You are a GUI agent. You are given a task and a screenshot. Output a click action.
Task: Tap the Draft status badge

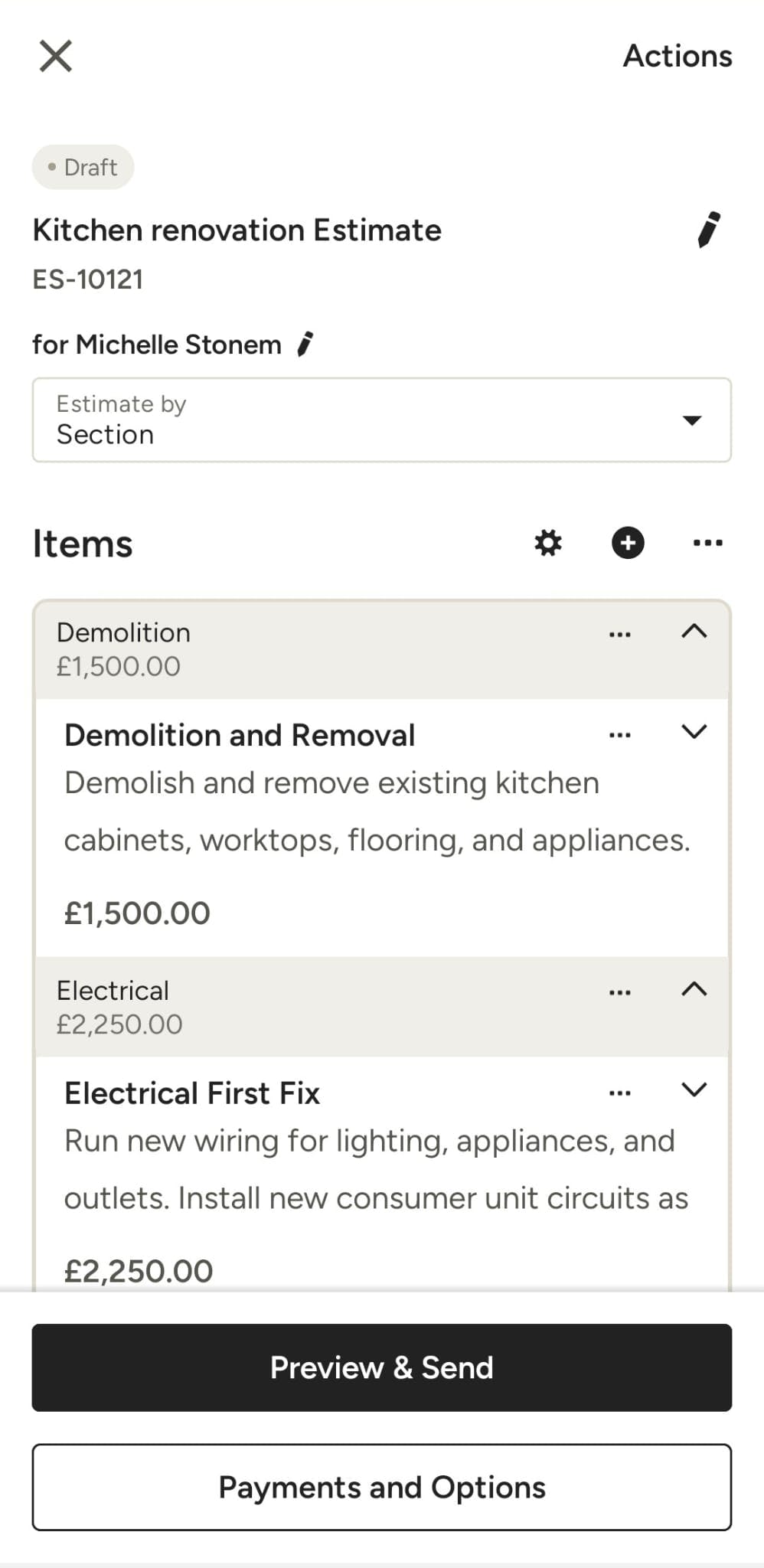coord(83,167)
